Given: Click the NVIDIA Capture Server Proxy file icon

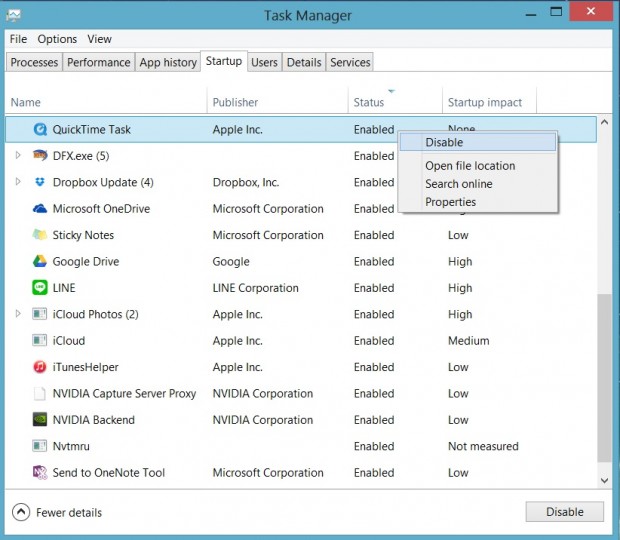Looking at the screenshot, I should point(40,393).
